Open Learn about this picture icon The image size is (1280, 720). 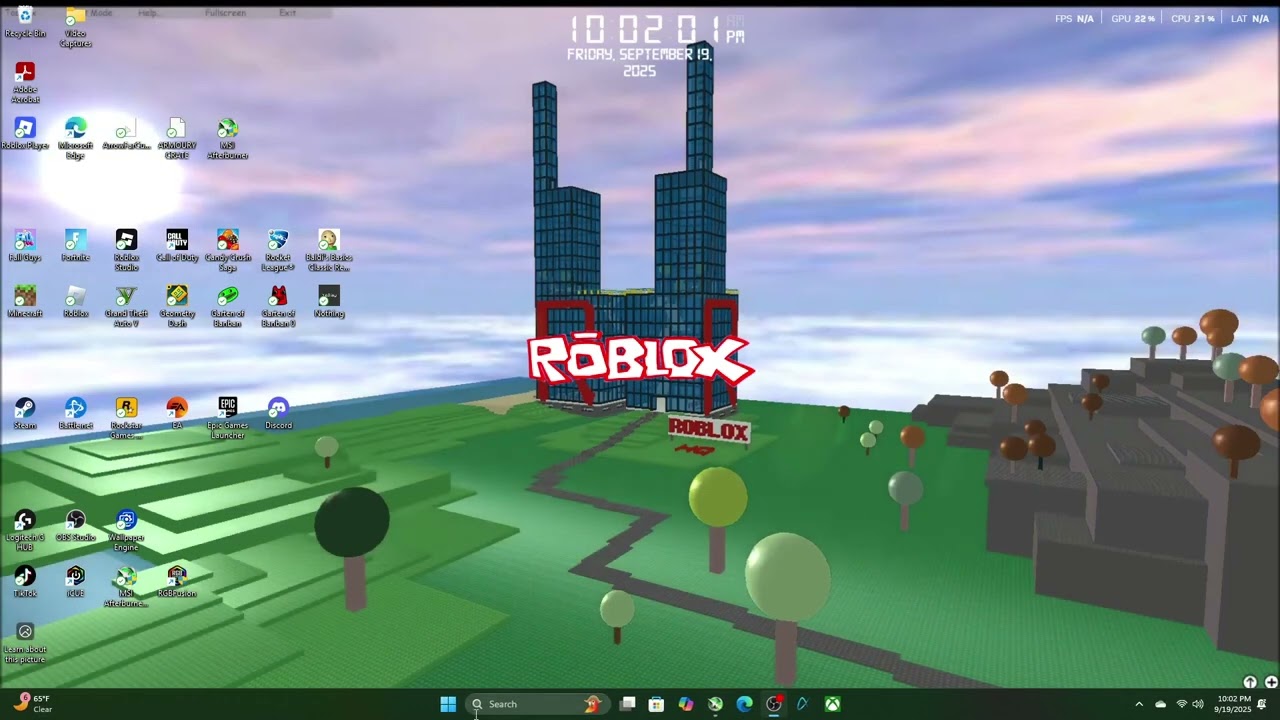pos(25,643)
